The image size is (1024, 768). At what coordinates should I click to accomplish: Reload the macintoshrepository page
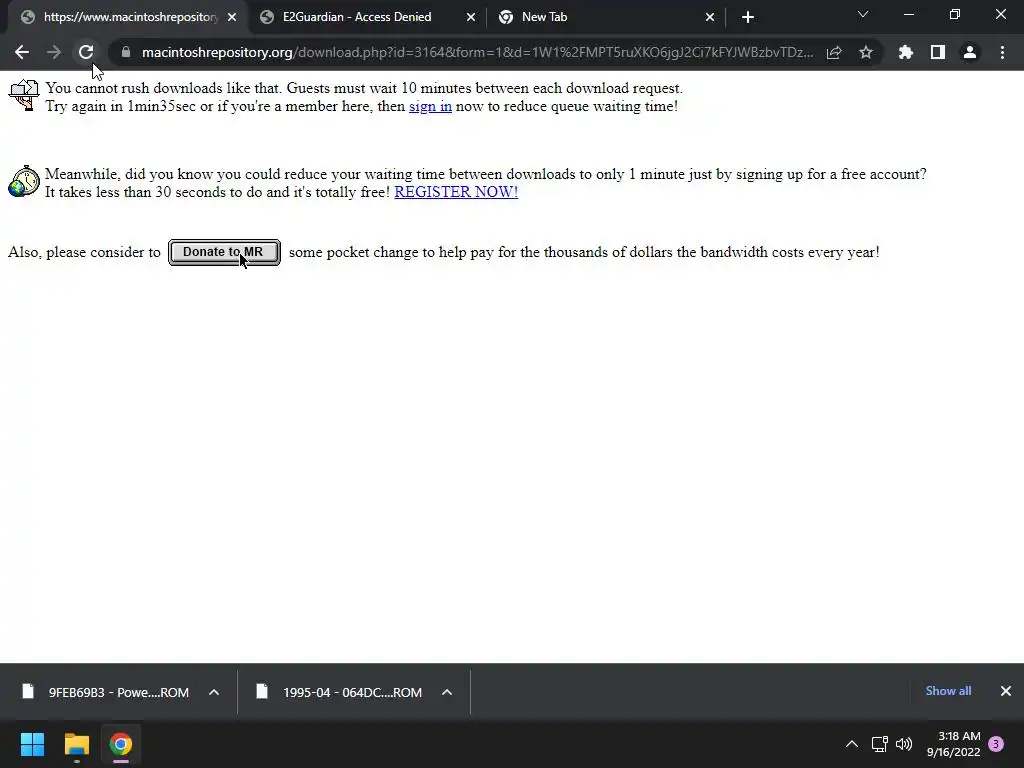86,52
